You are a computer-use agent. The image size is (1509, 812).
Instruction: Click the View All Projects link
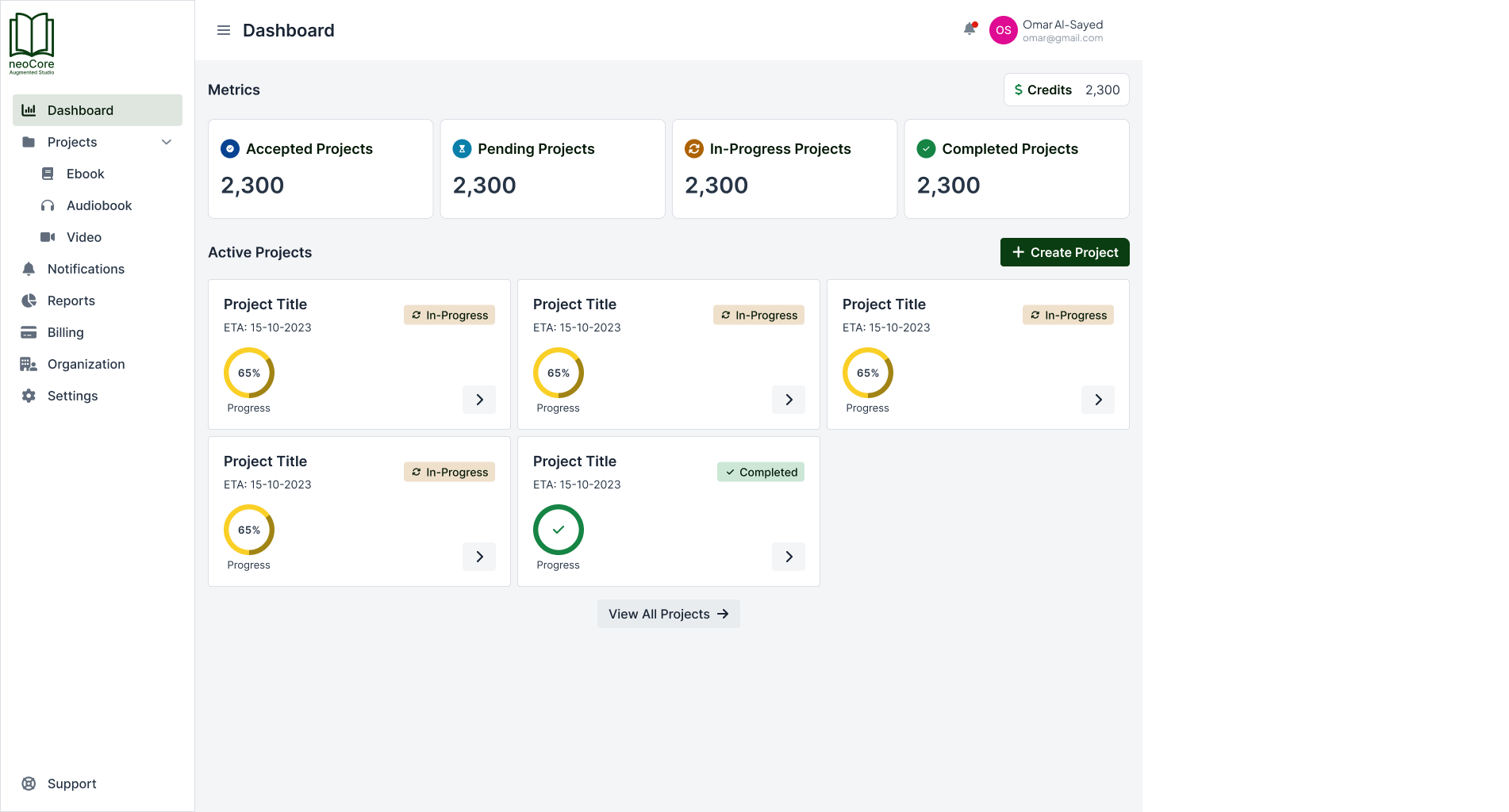pyautogui.click(x=668, y=614)
